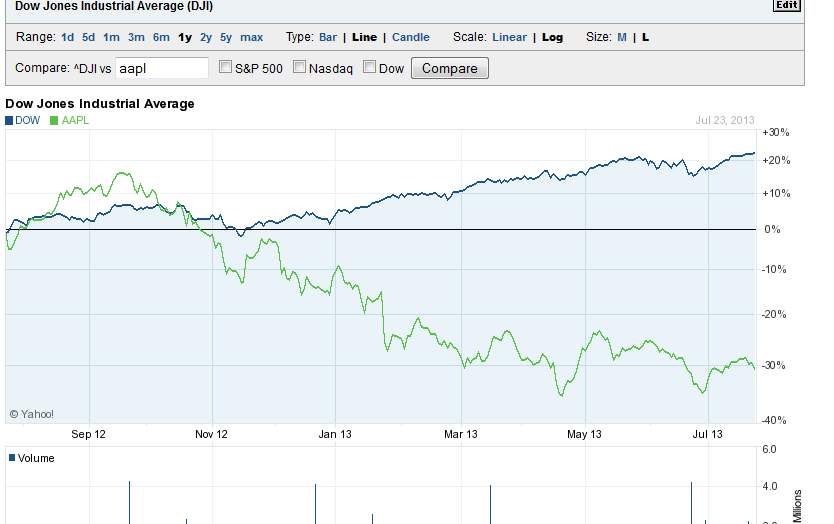
Task: Switch chart type to Candle
Action: [x=411, y=37]
